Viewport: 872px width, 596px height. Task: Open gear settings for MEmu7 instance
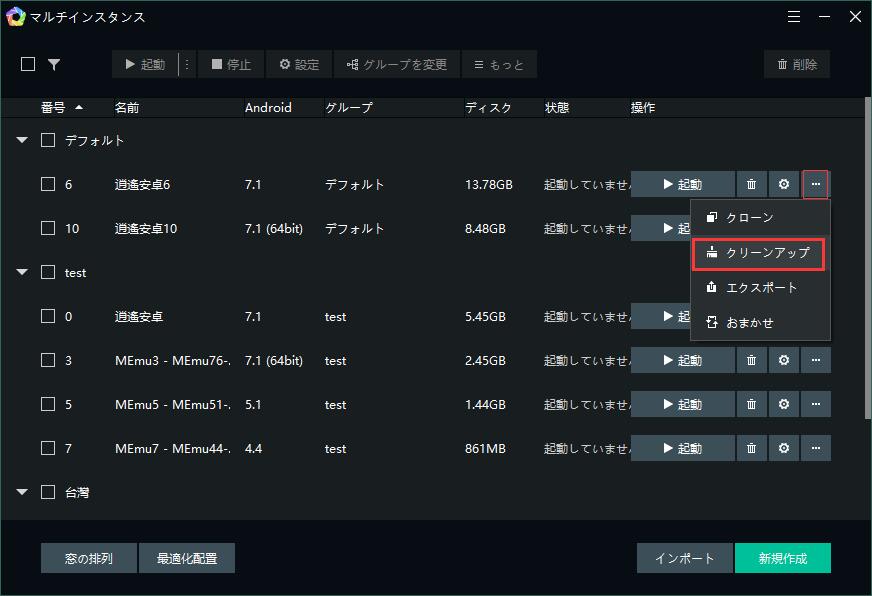pos(784,448)
